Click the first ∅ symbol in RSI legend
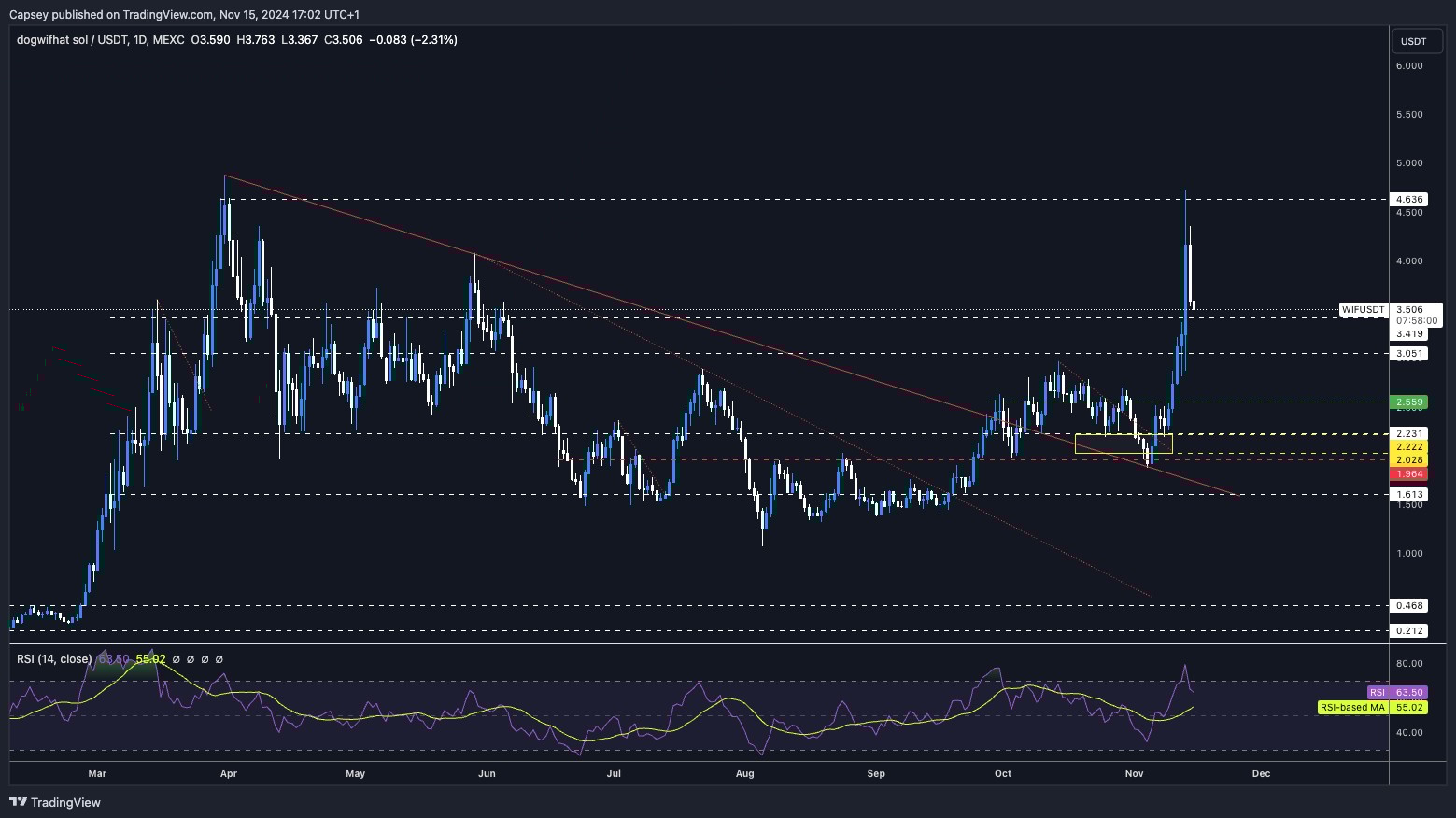Screen dimensions: 1456x818 (x=176, y=660)
